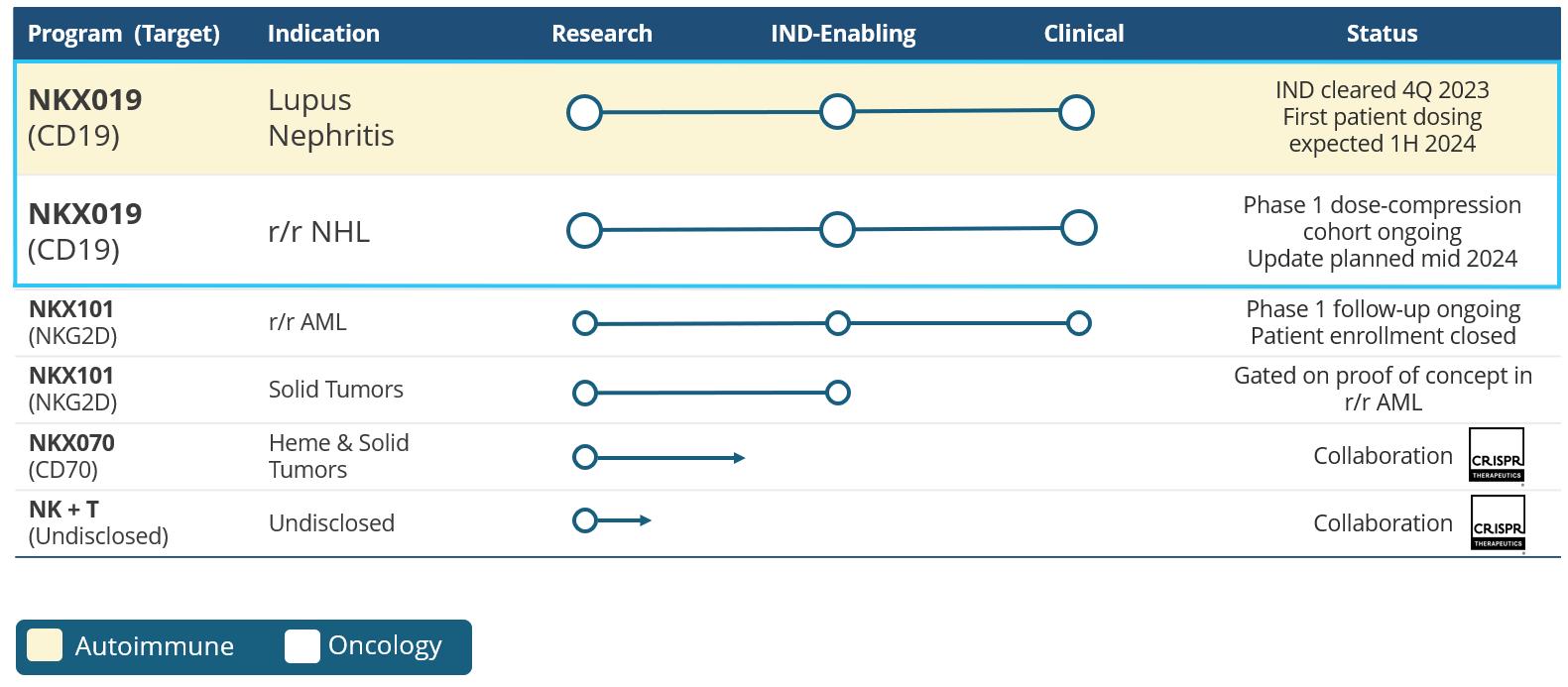Click NKX019 program name in Lupus row
1568x687 pixels.
pos(85,100)
